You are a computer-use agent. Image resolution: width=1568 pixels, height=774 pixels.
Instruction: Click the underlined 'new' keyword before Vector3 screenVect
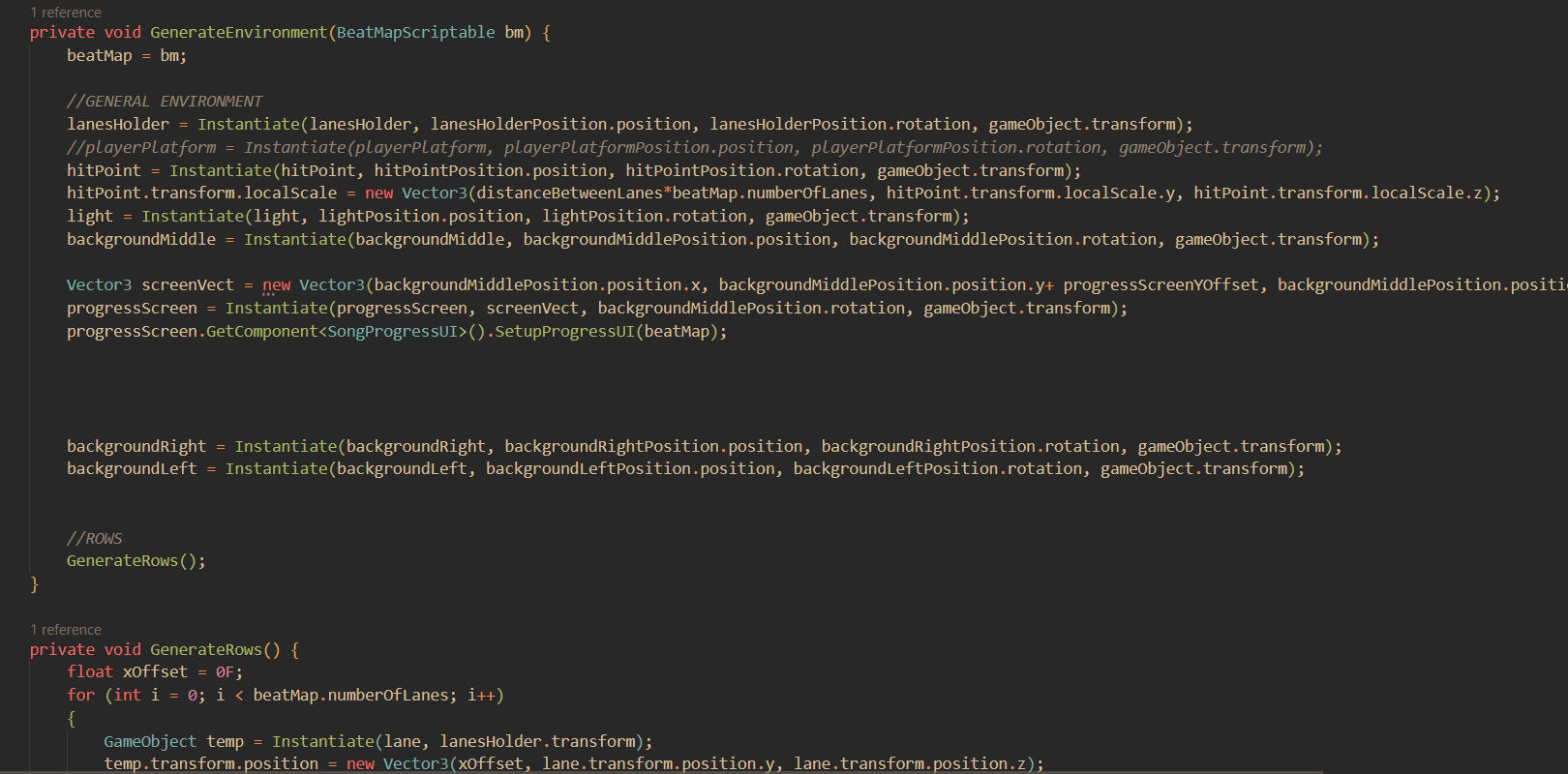[x=276, y=285]
